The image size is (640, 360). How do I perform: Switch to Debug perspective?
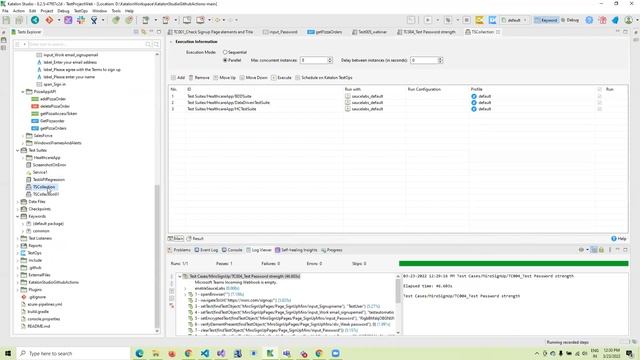tap(570, 20)
